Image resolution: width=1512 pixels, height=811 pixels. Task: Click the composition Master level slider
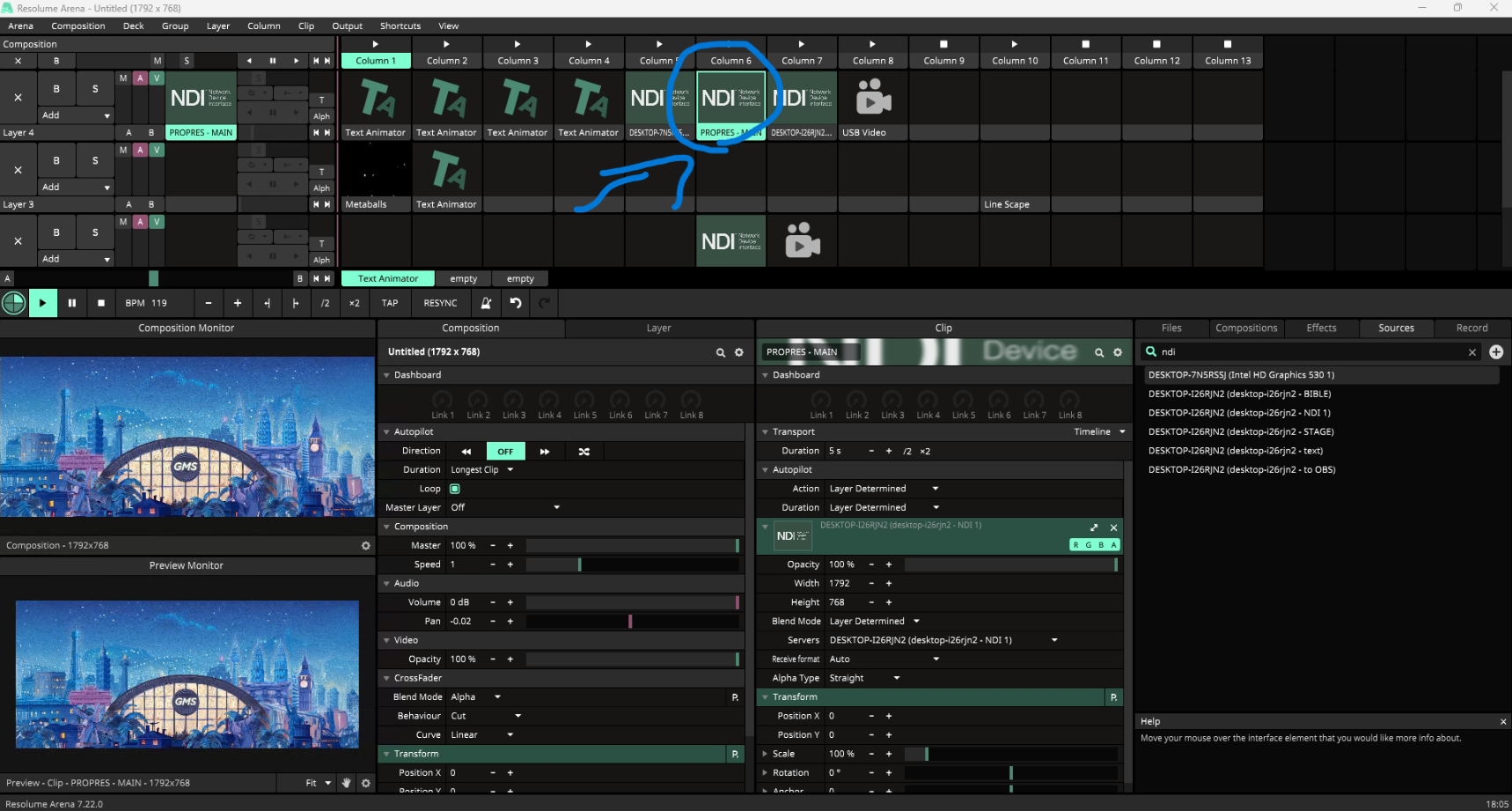pyautogui.click(x=632, y=546)
